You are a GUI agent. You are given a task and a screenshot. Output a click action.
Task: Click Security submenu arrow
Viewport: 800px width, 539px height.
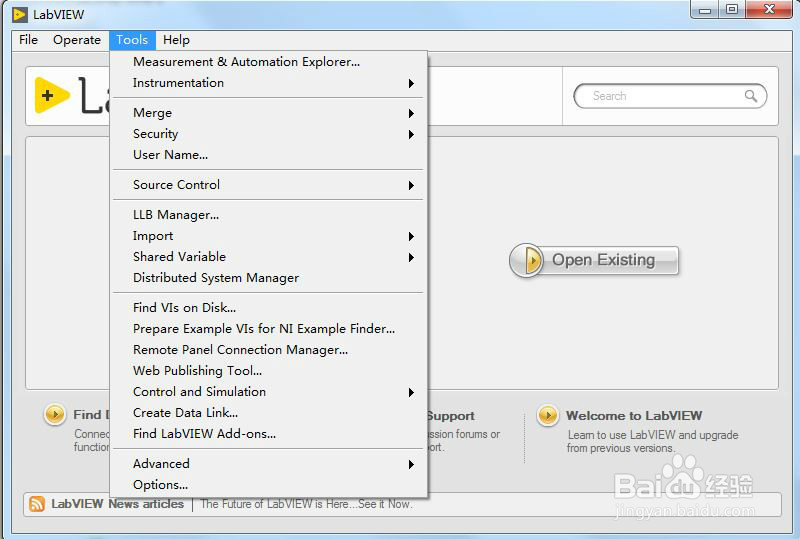point(411,134)
